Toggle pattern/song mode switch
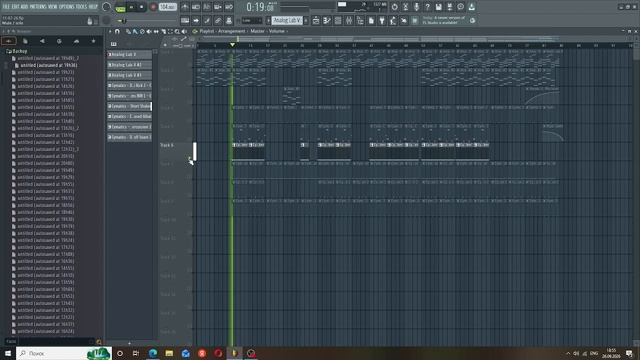 (x=120, y=7)
